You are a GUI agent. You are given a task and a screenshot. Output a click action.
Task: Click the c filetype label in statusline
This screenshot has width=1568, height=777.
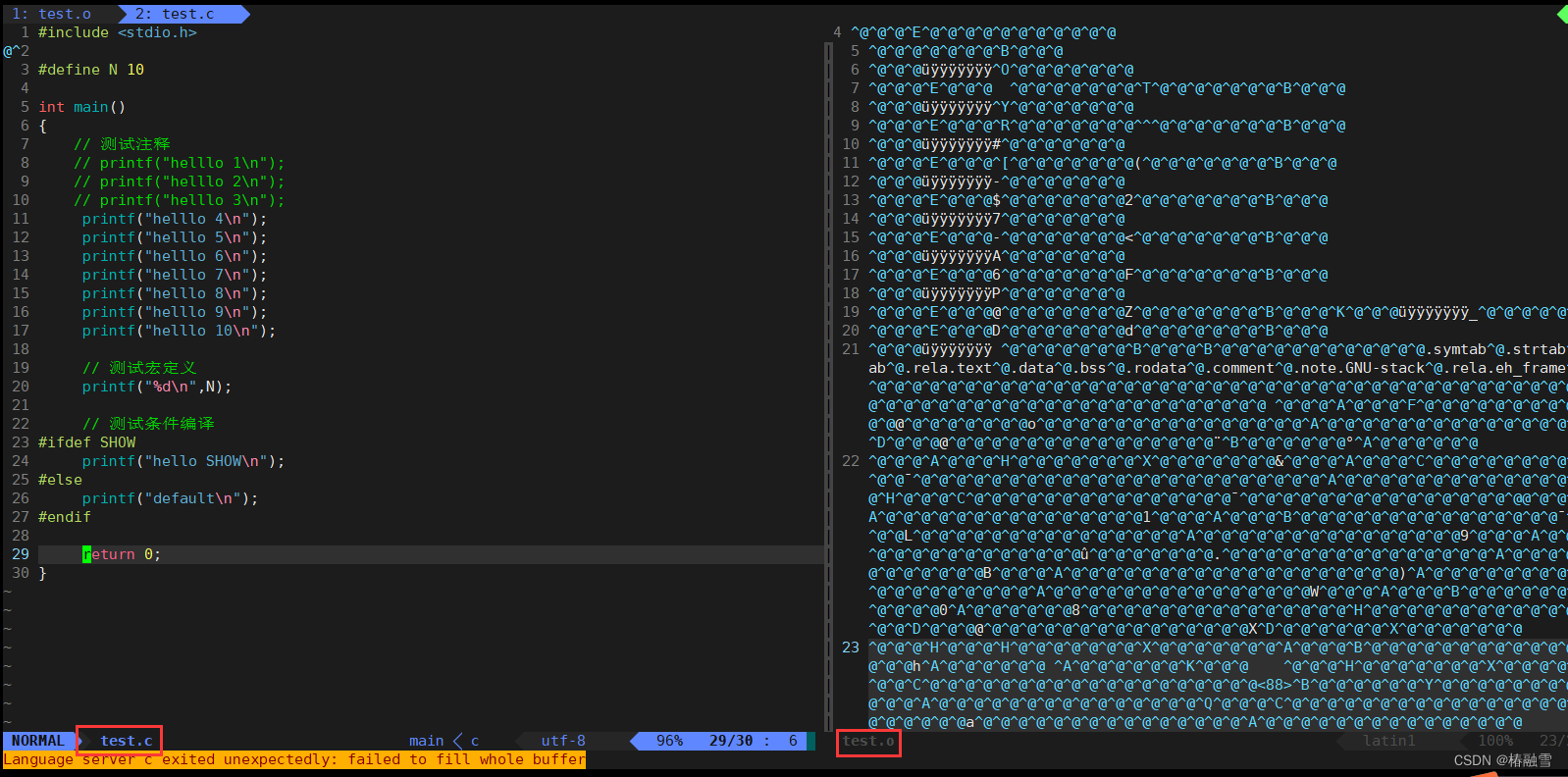[475, 741]
